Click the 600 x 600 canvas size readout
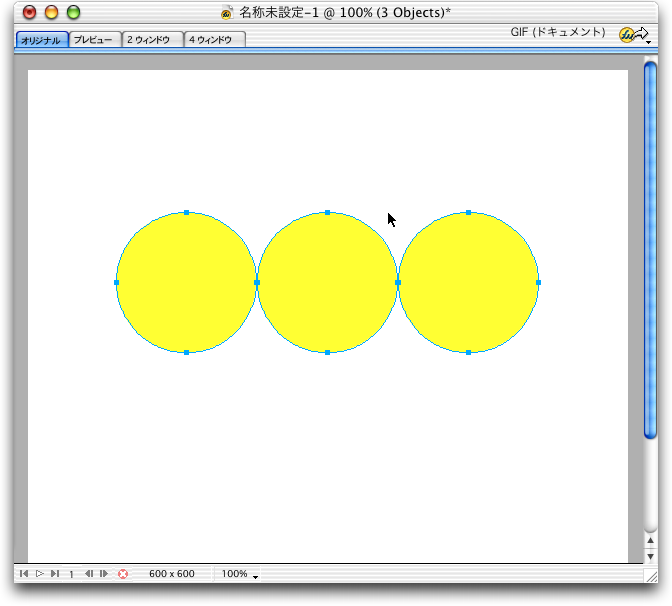Screen dimensions: 672x606 pos(172,573)
